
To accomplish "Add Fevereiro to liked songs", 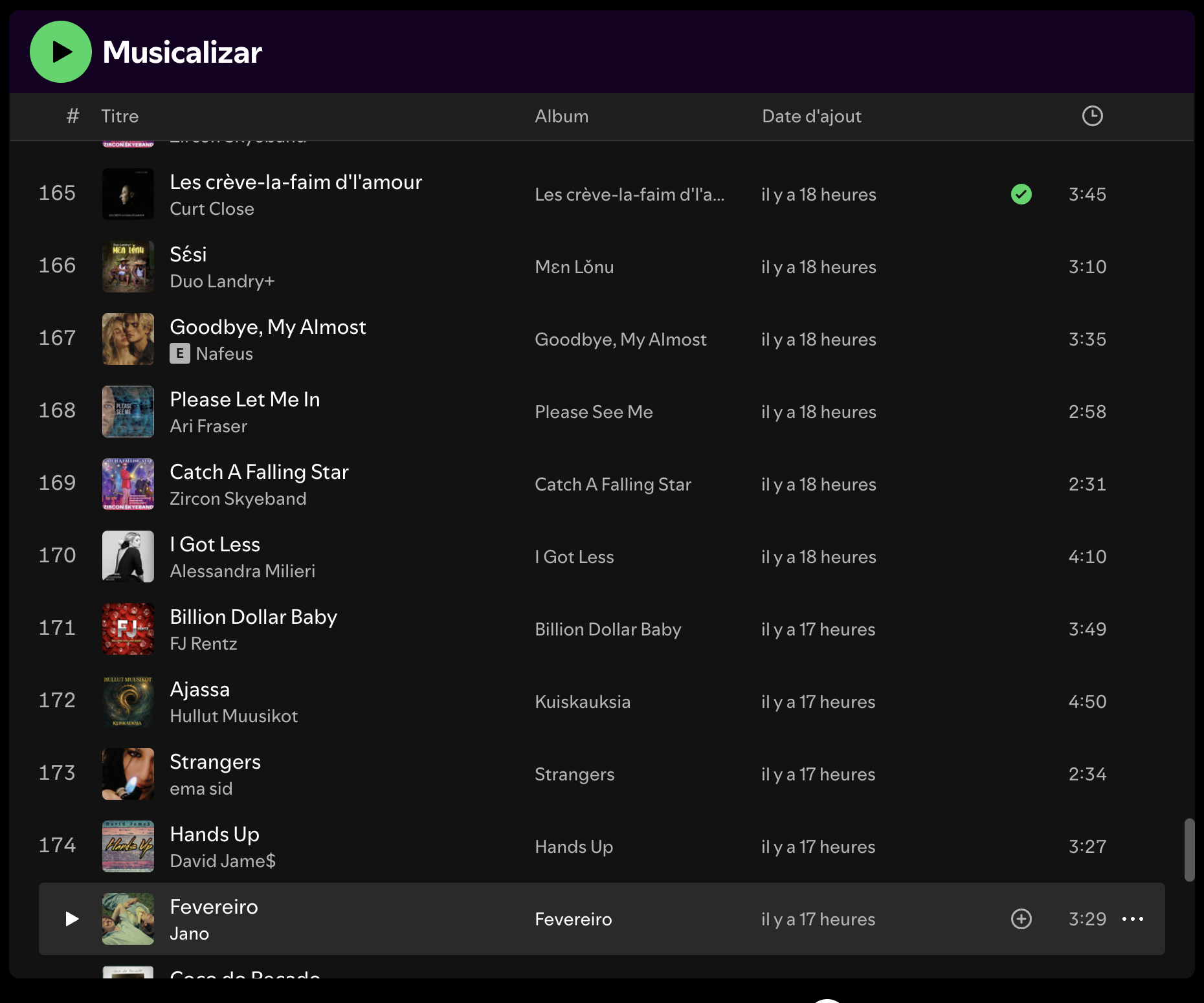I will coord(1021,919).
